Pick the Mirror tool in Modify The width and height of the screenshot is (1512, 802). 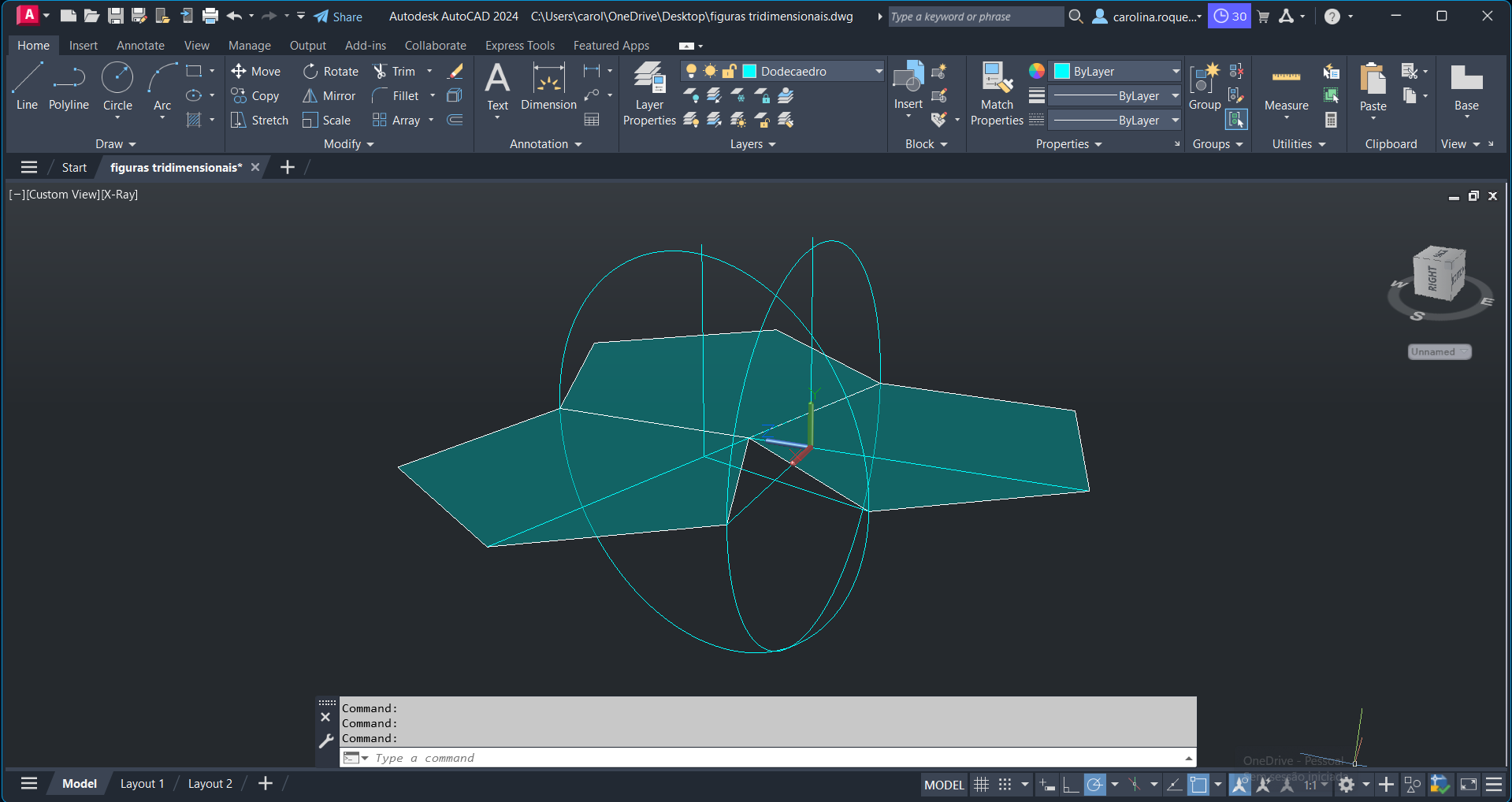pyautogui.click(x=329, y=96)
